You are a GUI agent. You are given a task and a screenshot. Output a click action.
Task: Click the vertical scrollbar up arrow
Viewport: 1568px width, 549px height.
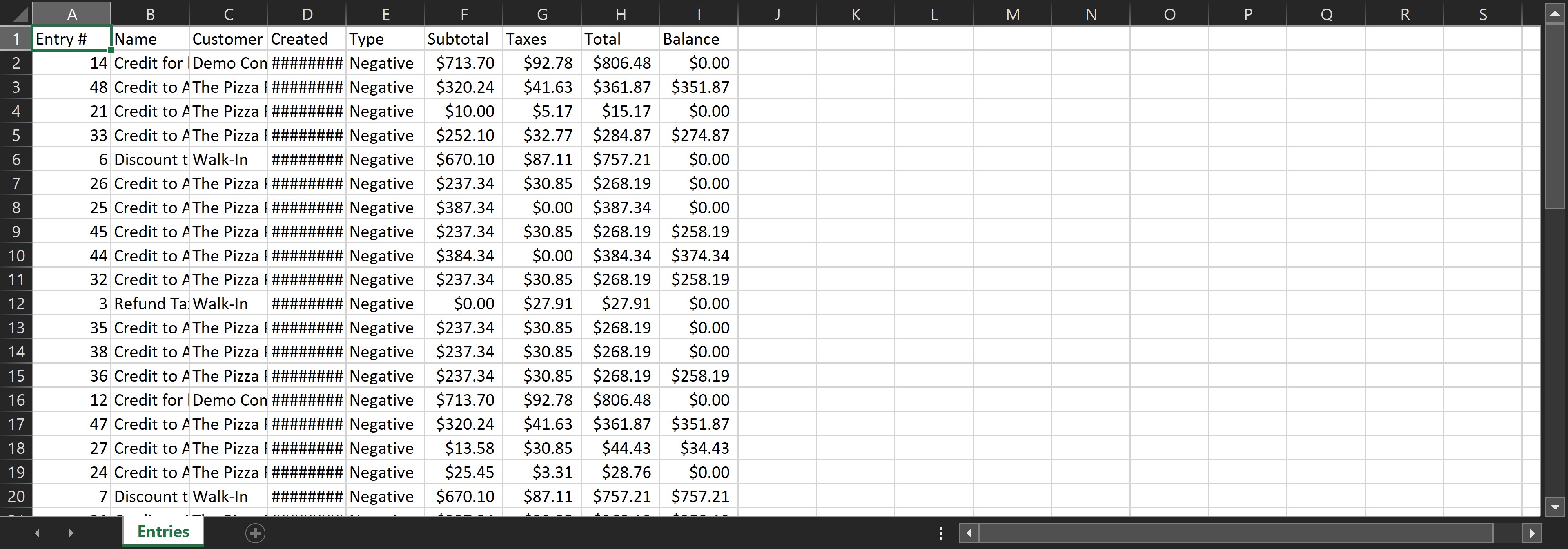click(1555, 13)
